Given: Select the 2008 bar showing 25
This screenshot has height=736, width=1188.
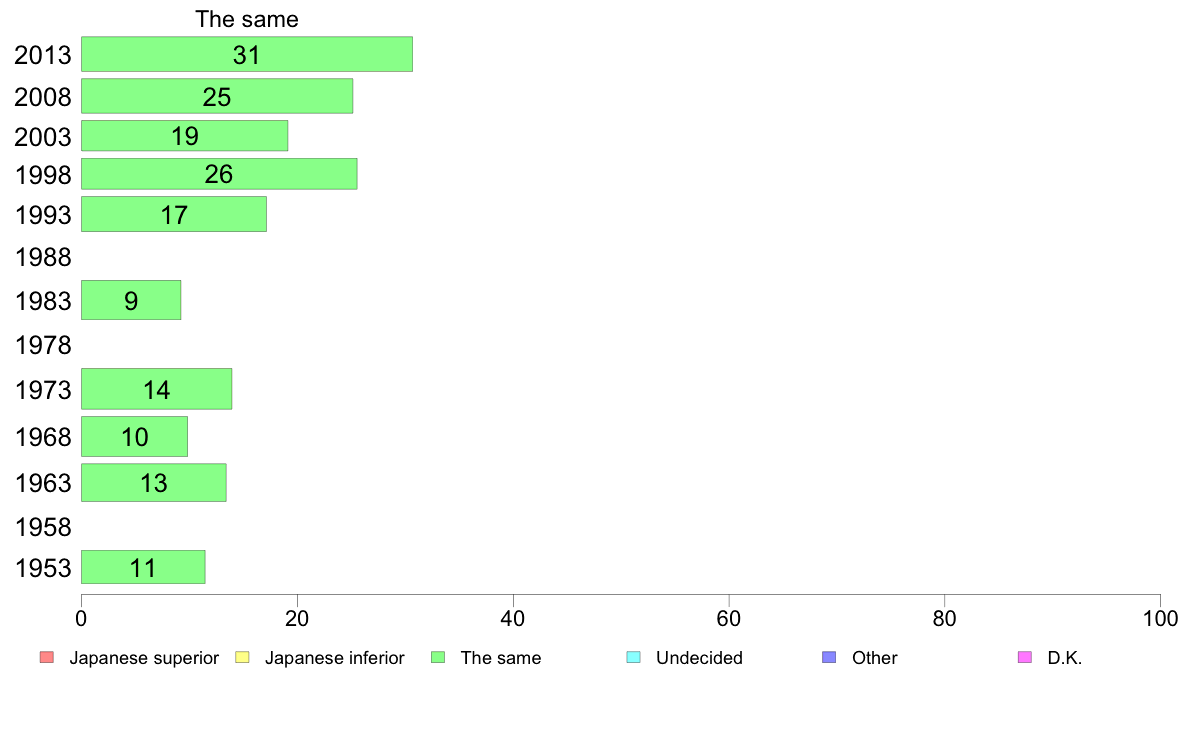Looking at the screenshot, I should click(217, 96).
